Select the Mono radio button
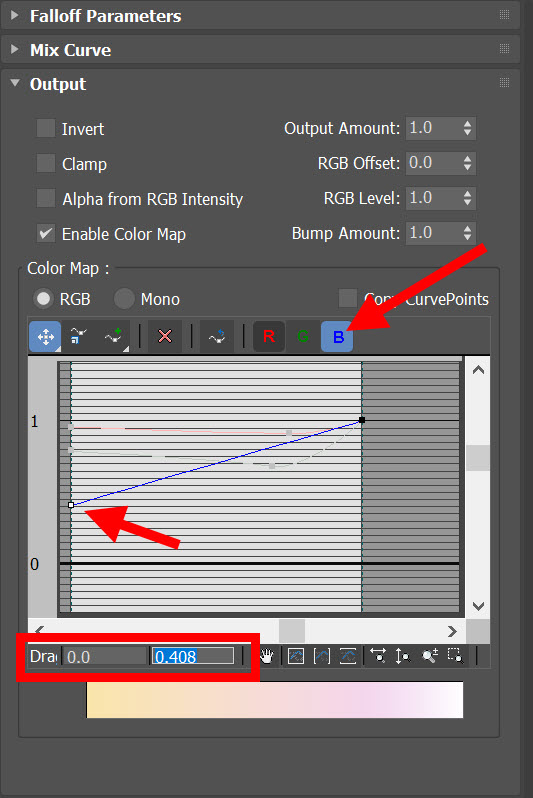This screenshot has width=533, height=798. [124, 299]
